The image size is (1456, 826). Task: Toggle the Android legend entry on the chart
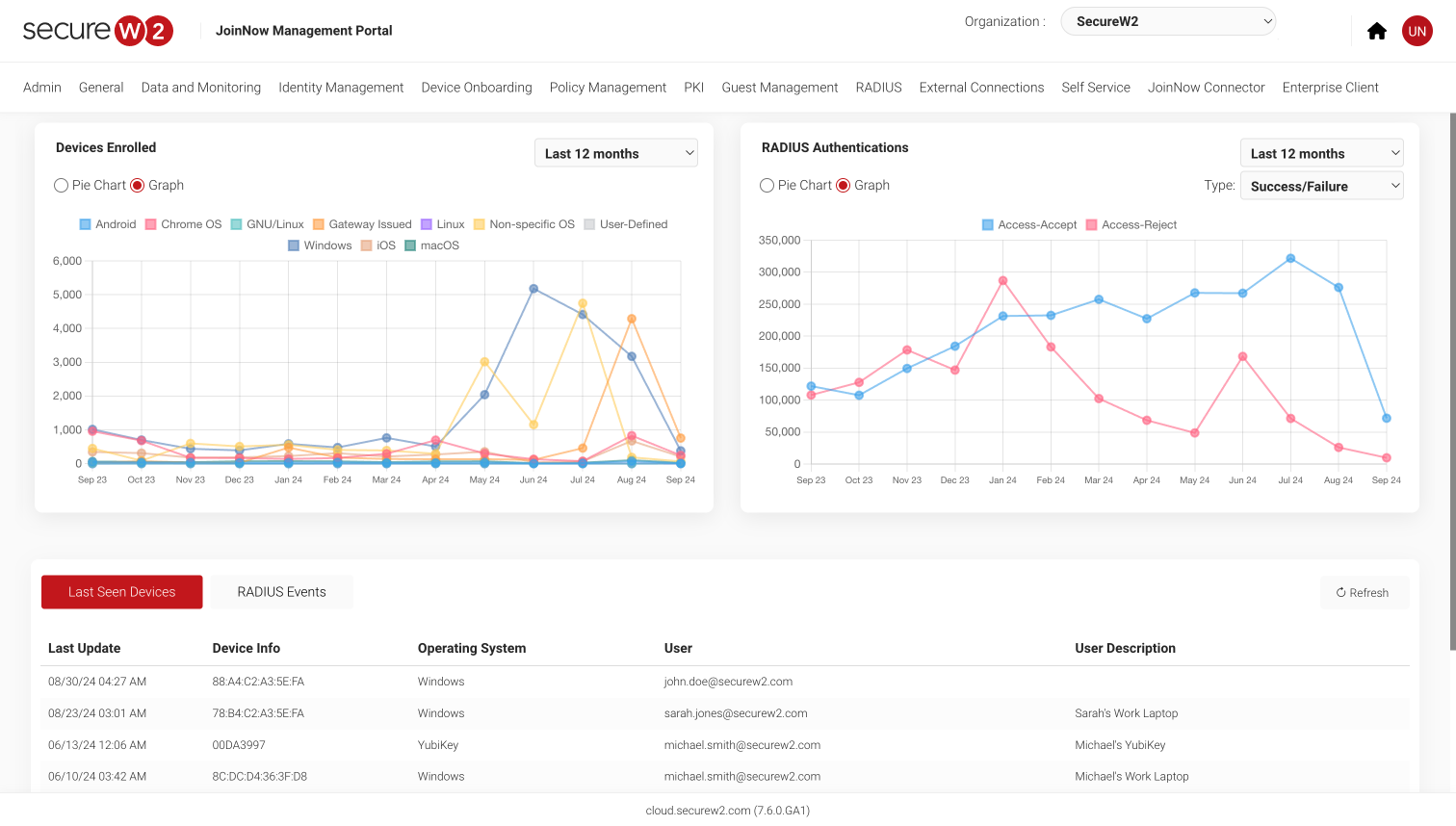(108, 223)
